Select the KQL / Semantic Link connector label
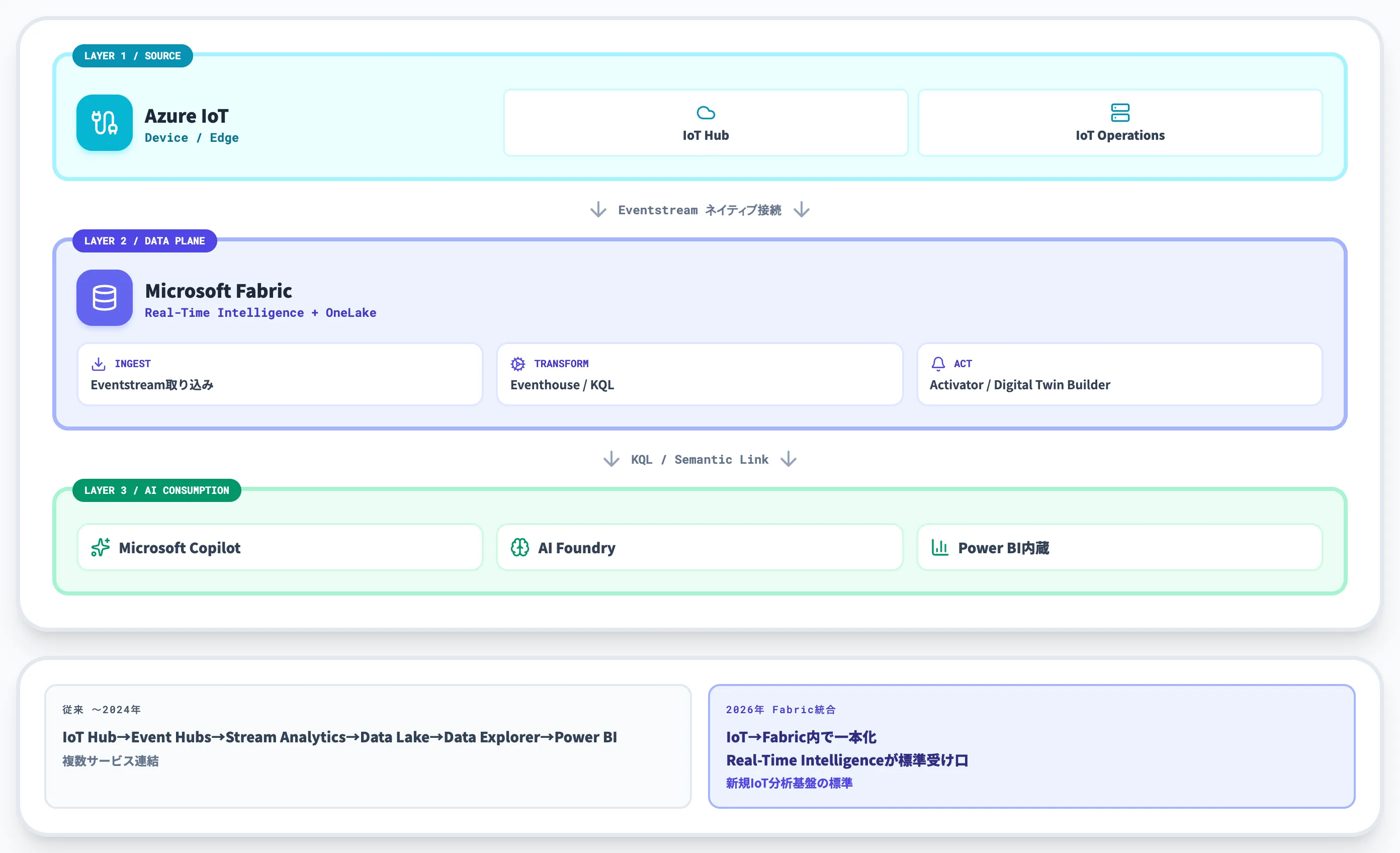Viewport: 1400px width, 853px height. click(x=700, y=459)
